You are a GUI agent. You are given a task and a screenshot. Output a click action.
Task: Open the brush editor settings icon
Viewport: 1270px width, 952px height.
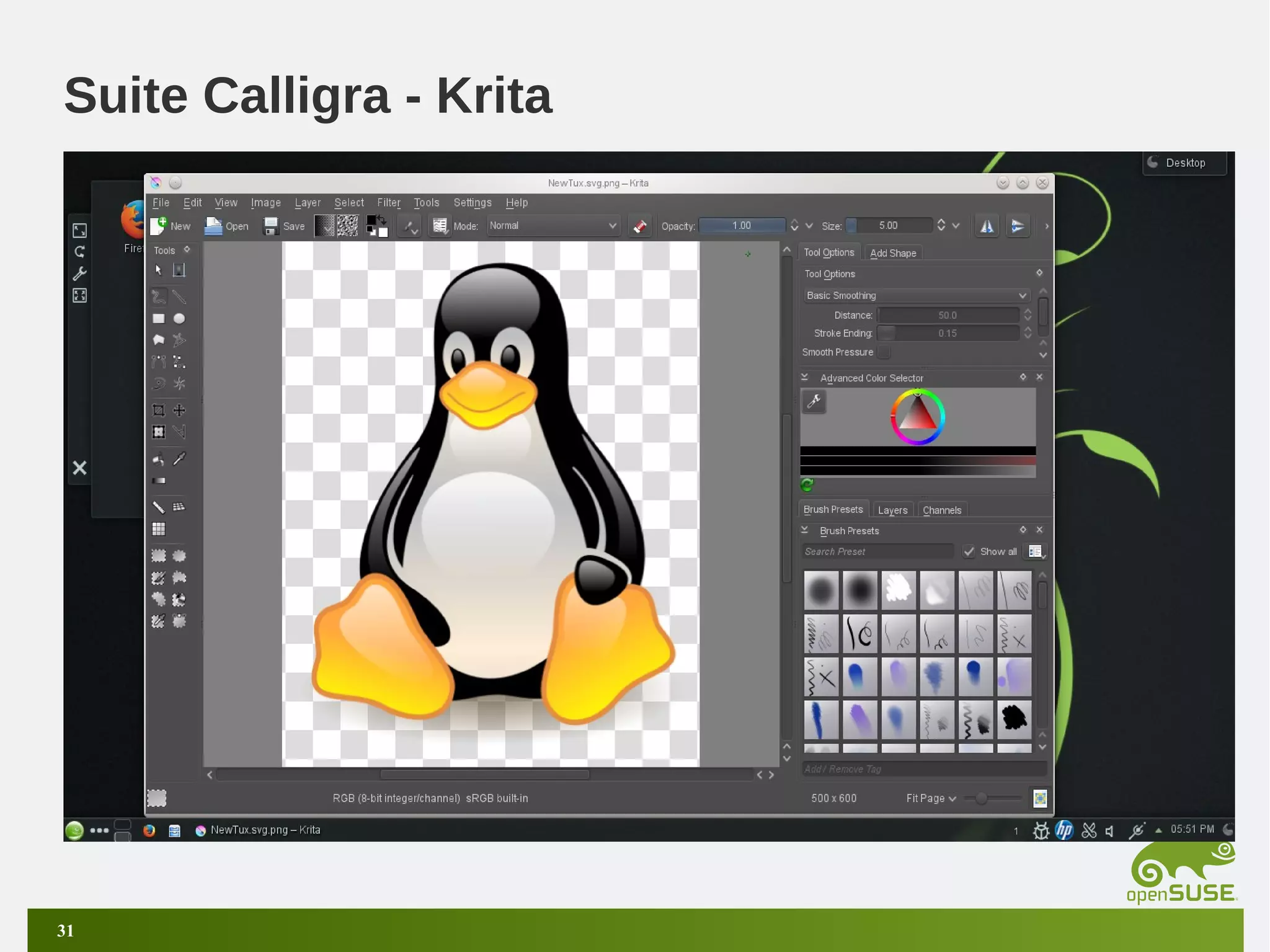click(x=440, y=226)
